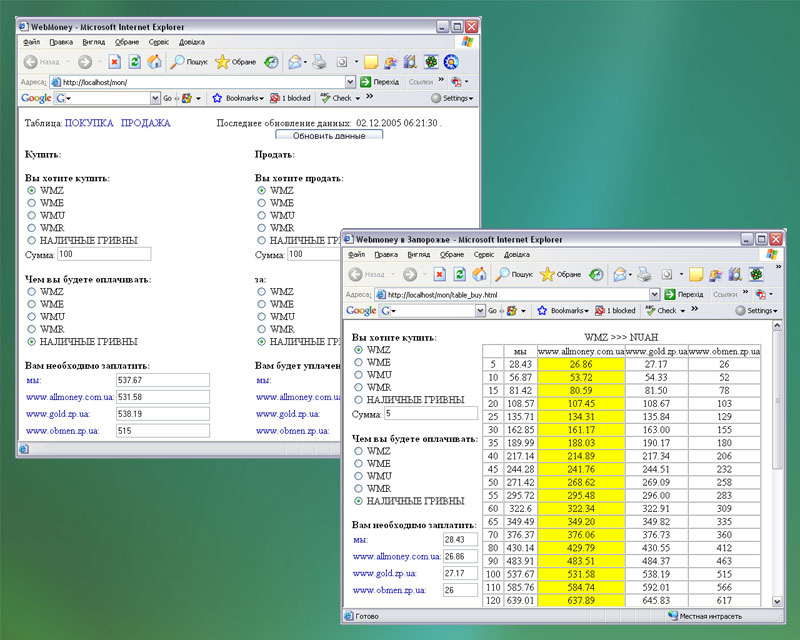Expand Bookmarks dropdown in Запорожье window
Image resolution: width=800 pixels, height=640 pixels.
[586, 311]
